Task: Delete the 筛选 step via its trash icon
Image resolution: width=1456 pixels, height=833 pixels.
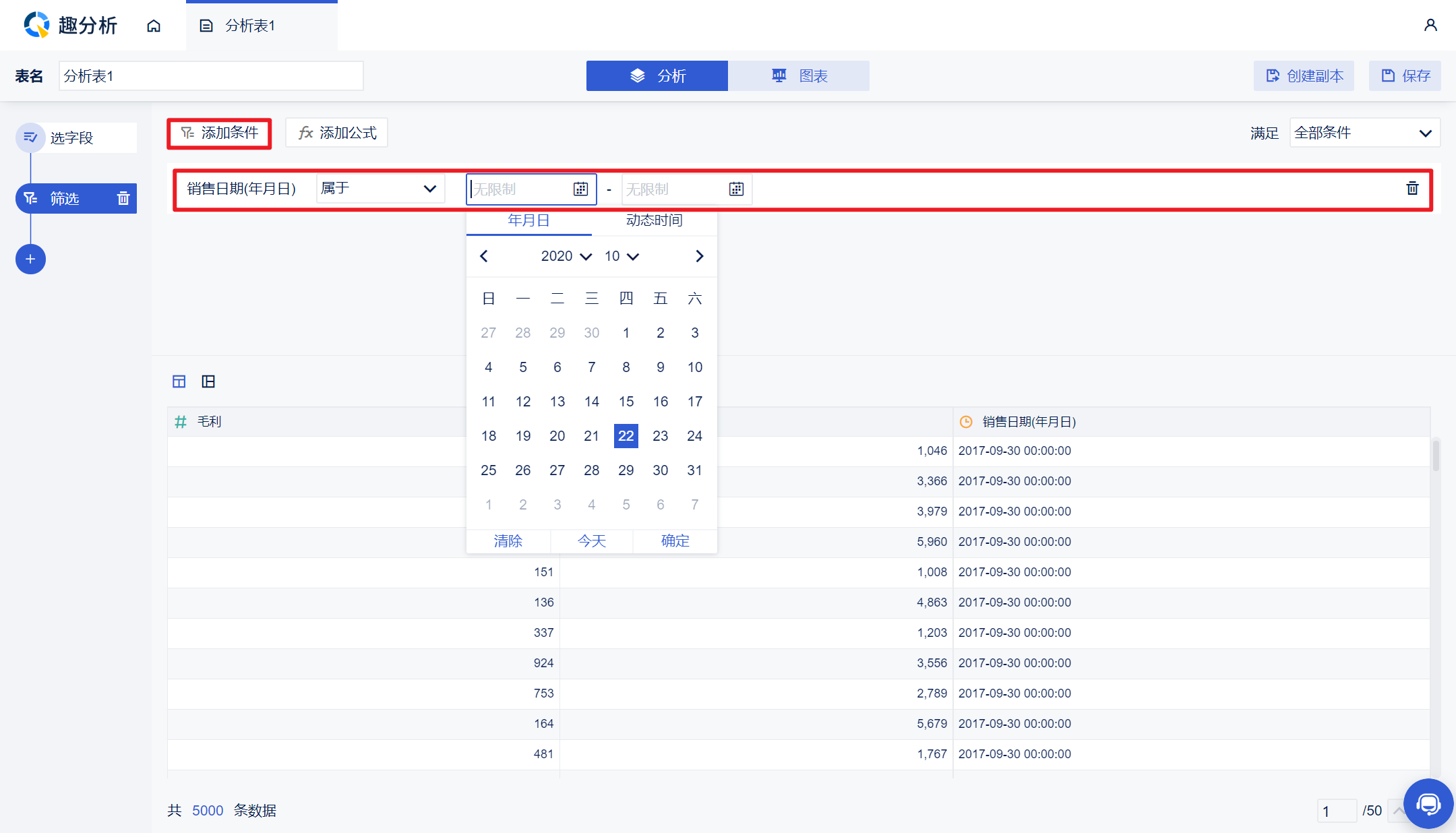Action: point(123,198)
